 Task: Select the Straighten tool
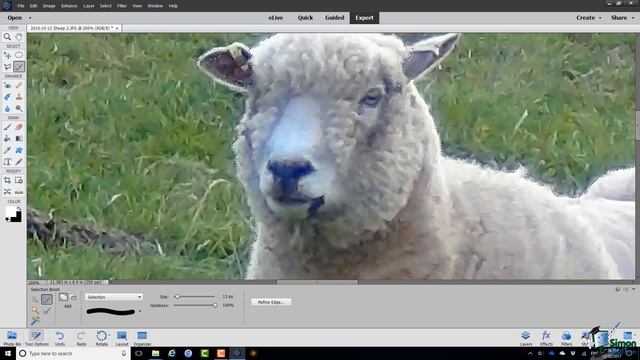[19, 192]
